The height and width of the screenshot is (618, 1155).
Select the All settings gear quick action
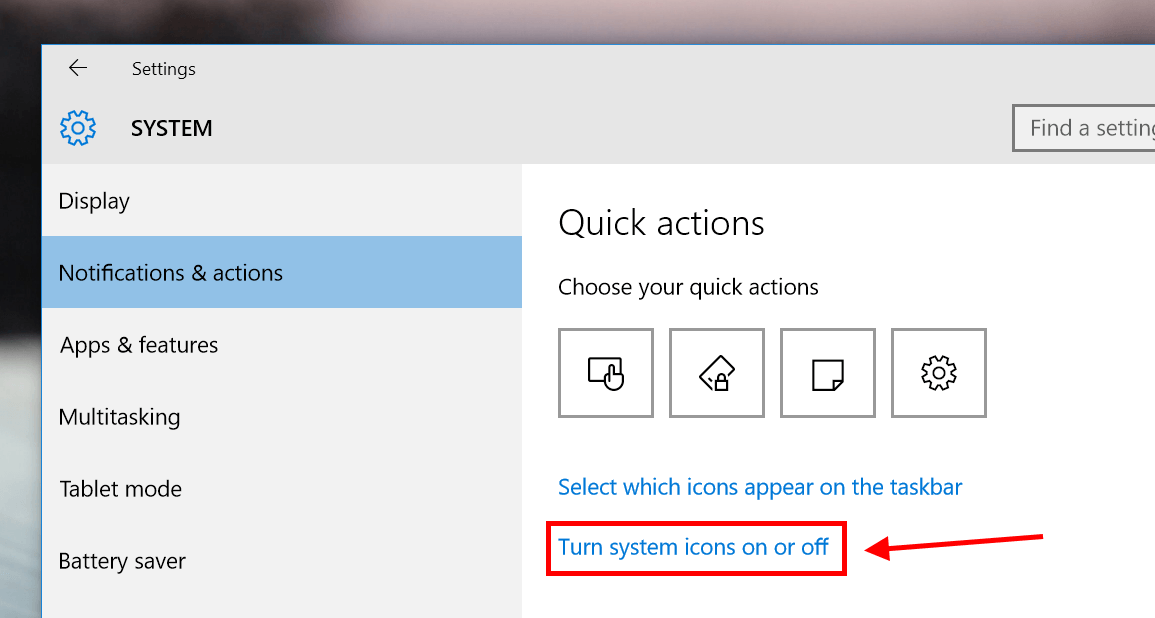pos(938,373)
